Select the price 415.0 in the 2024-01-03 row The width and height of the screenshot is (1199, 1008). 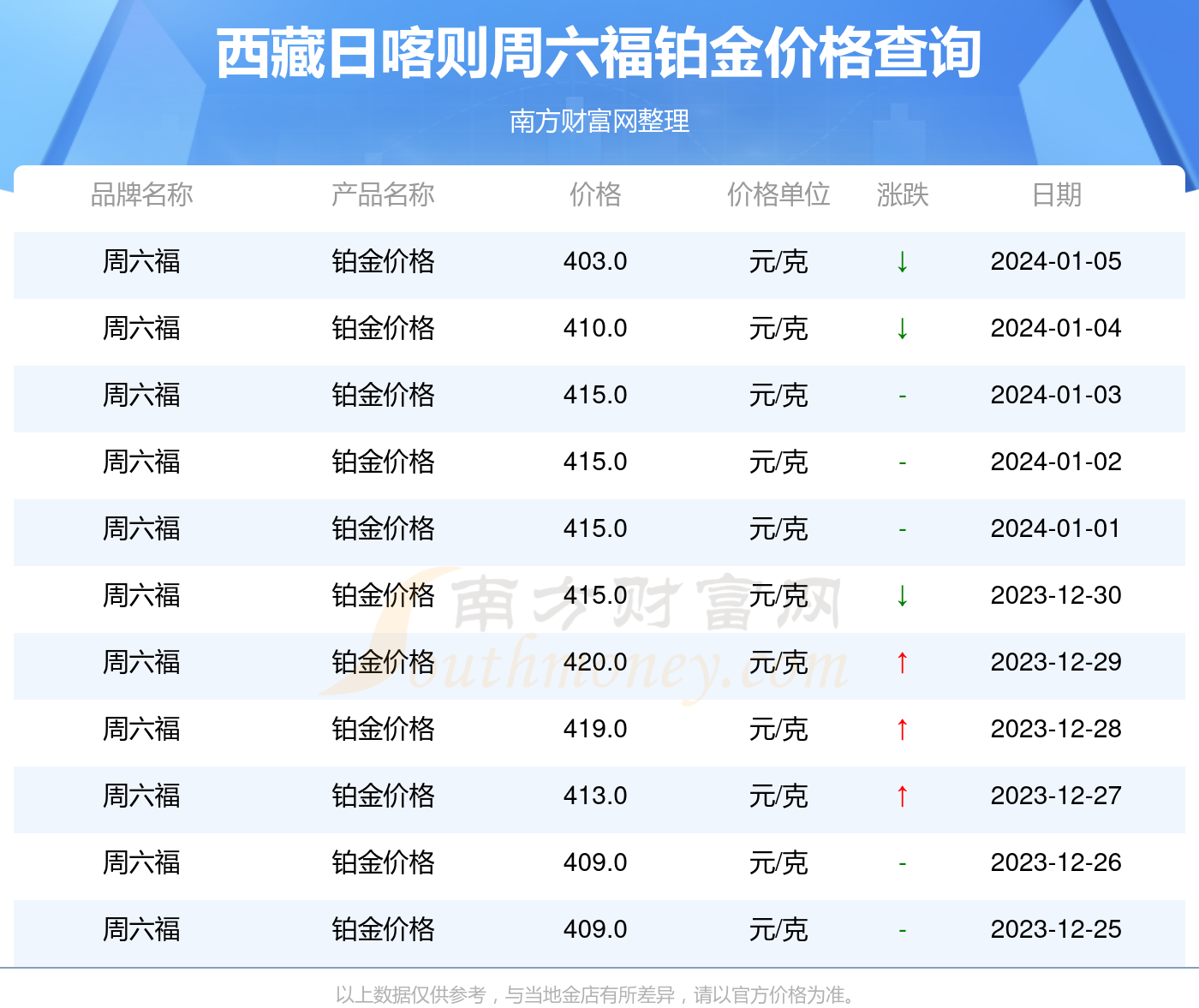[x=595, y=395]
